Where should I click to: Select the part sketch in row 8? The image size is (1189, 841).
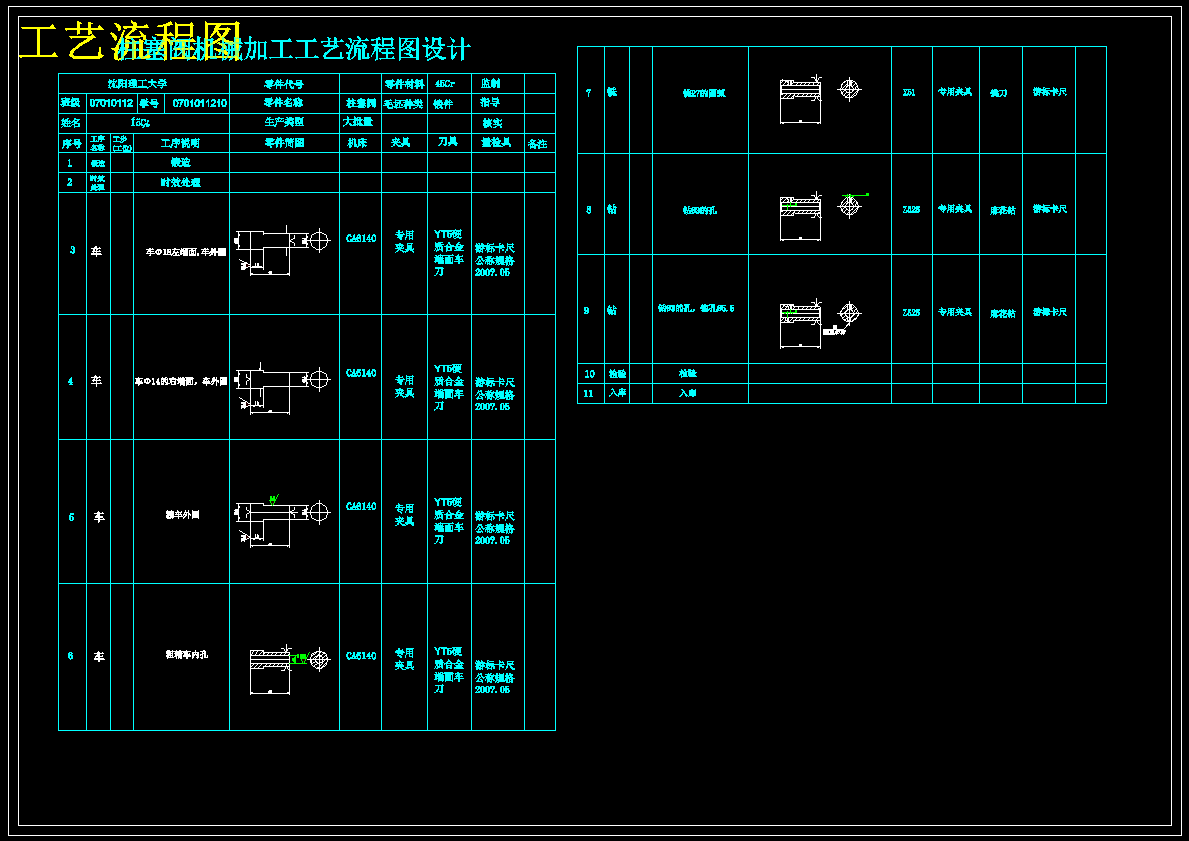tap(824, 217)
